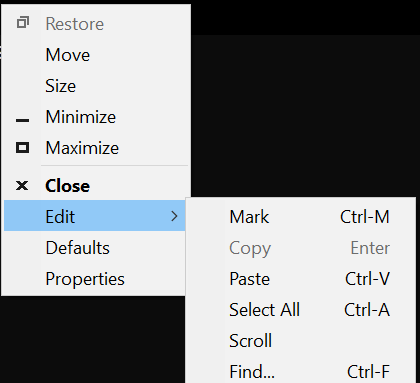420x383 pixels.
Task: Choose Size from the window menu
Action: pos(96,86)
